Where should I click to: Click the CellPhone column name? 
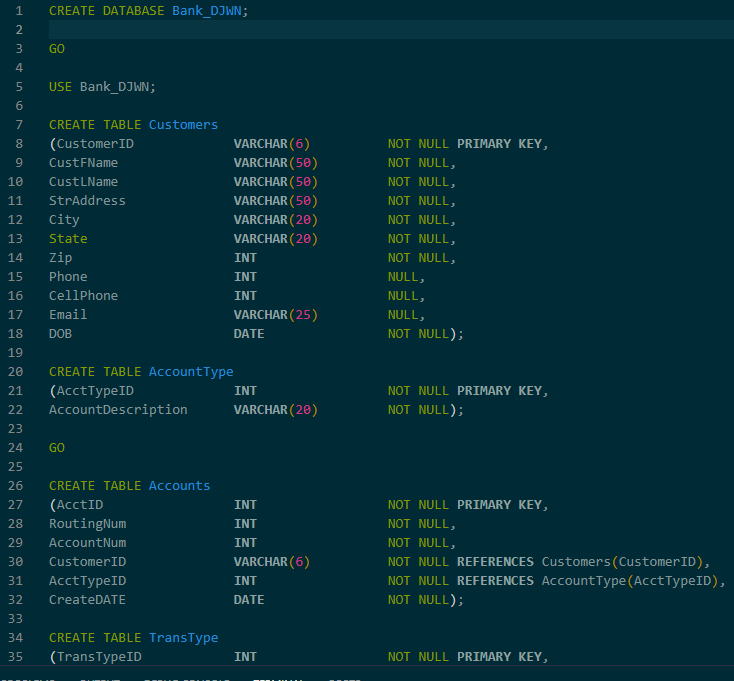(x=83, y=296)
